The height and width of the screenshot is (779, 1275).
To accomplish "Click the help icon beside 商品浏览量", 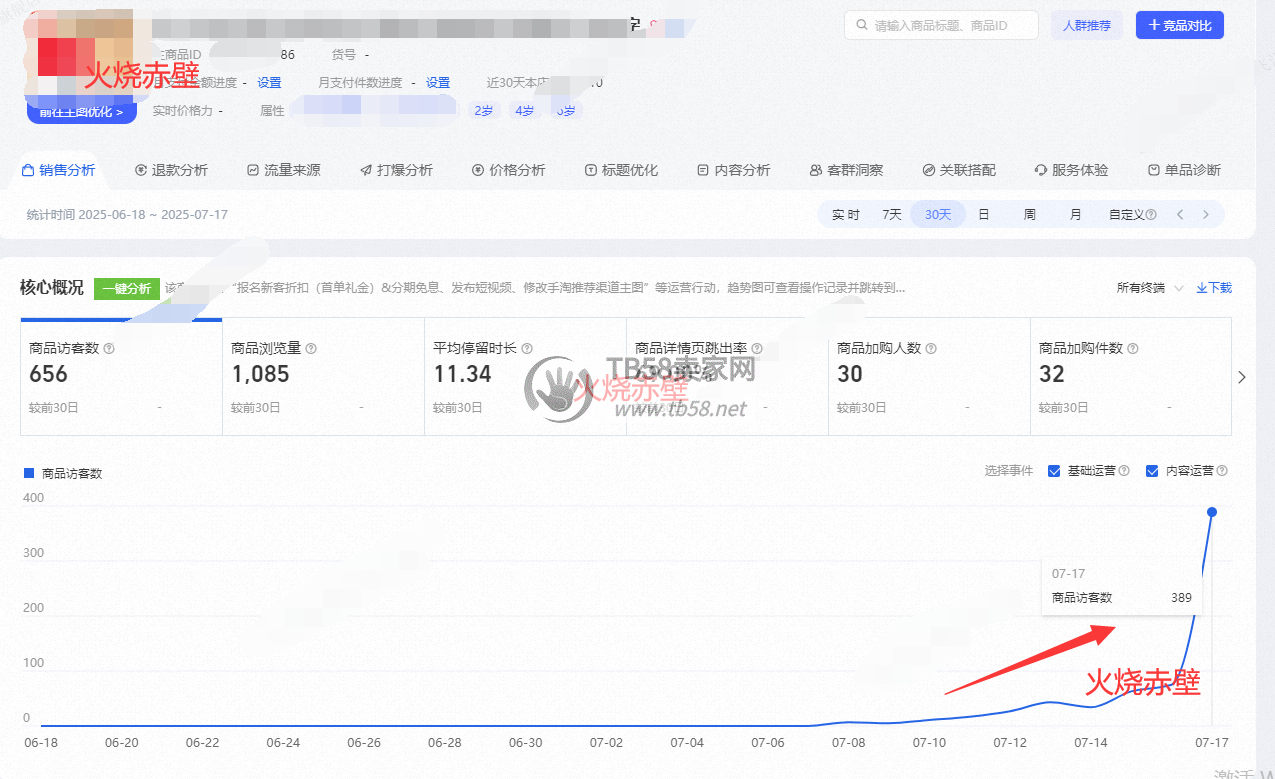I will (x=311, y=349).
